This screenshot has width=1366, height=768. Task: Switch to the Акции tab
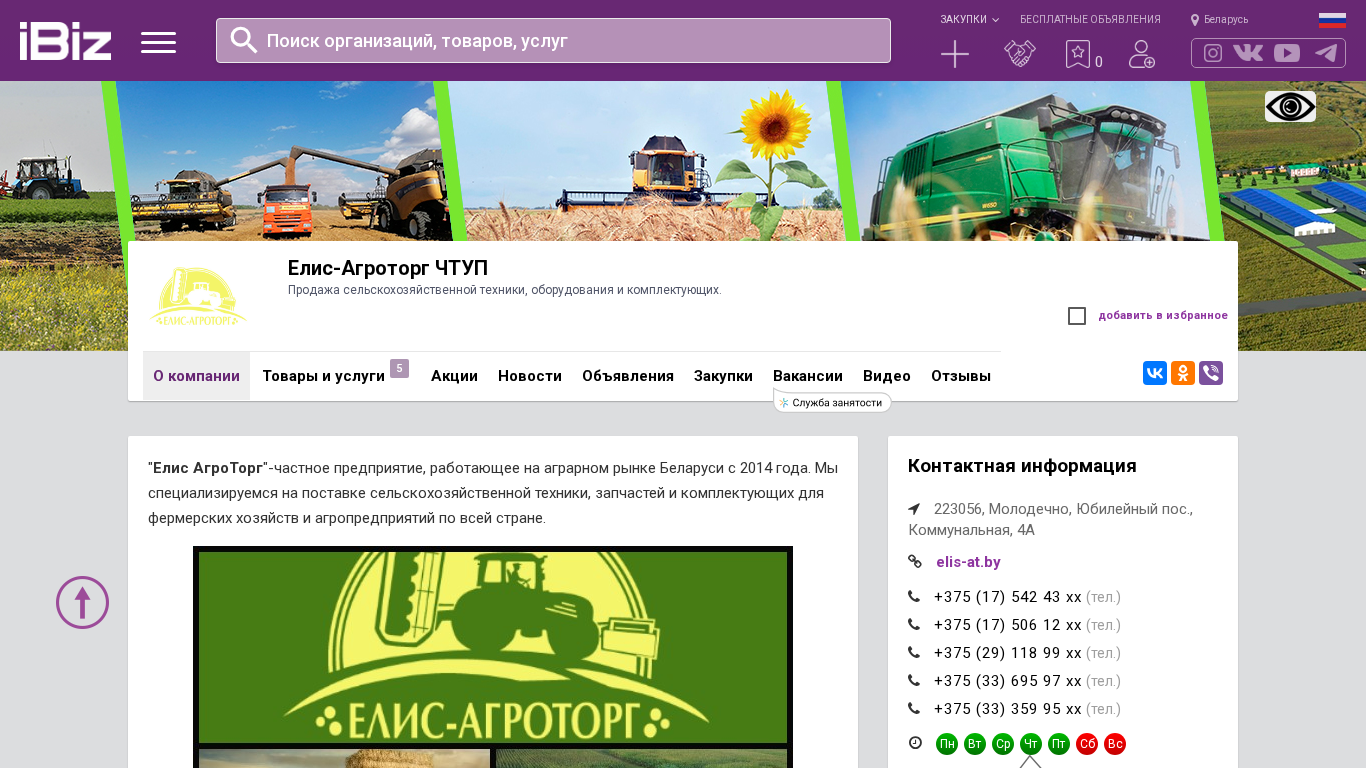454,376
